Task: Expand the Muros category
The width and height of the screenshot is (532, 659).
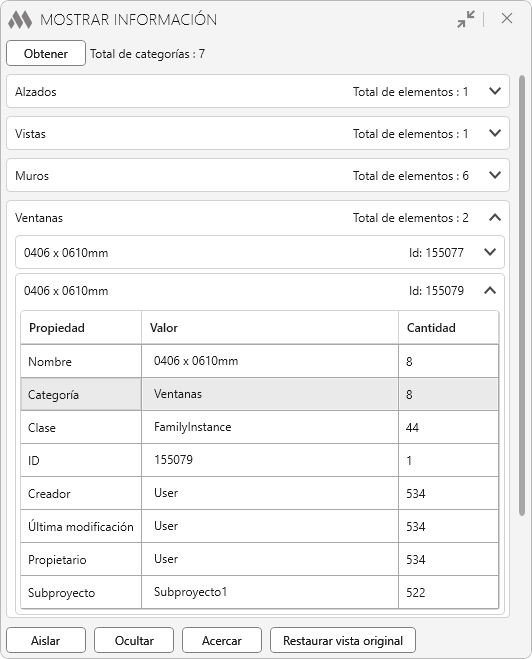Action: coord(495,175)
